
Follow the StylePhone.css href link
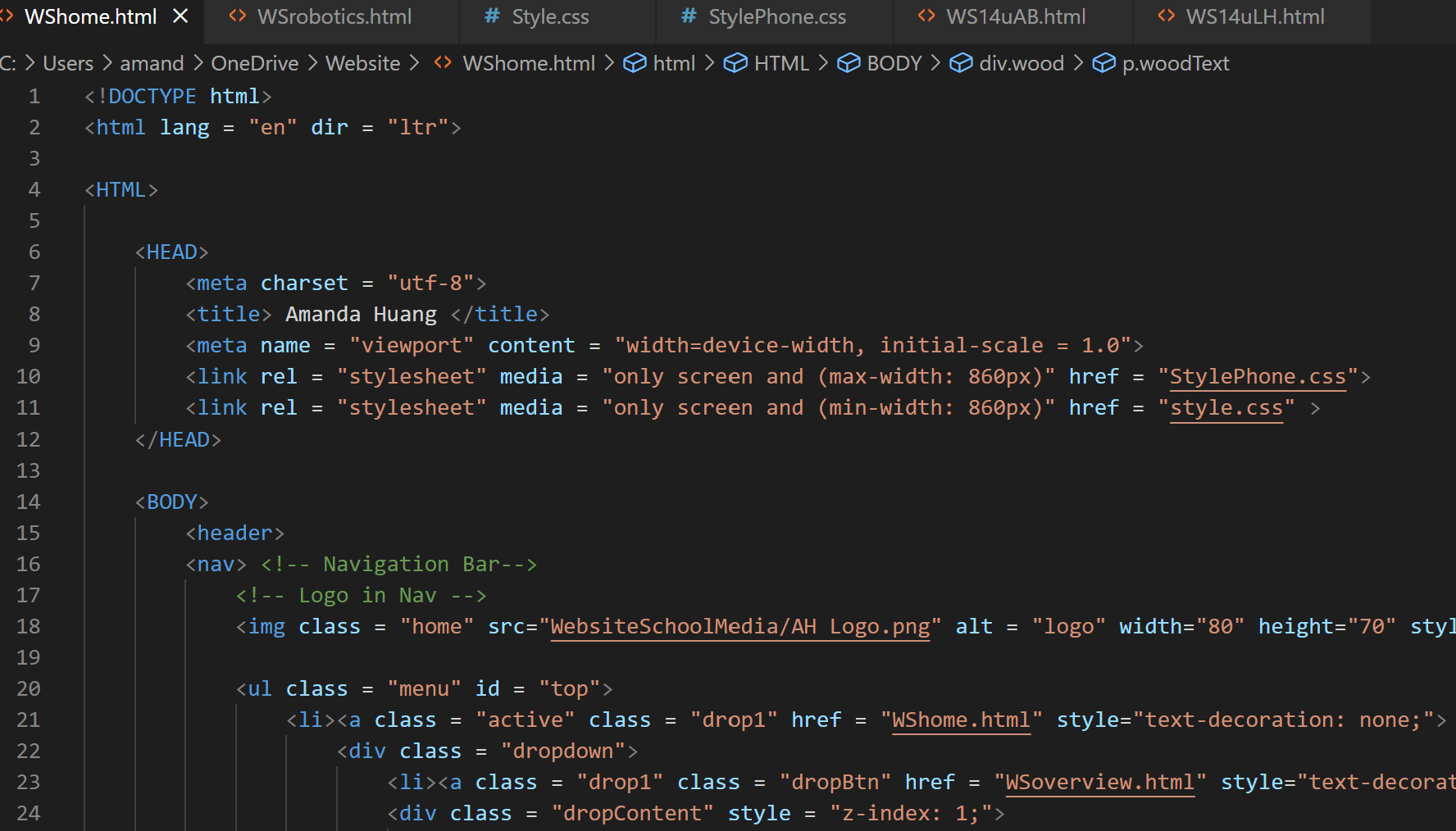point(1258,376)
